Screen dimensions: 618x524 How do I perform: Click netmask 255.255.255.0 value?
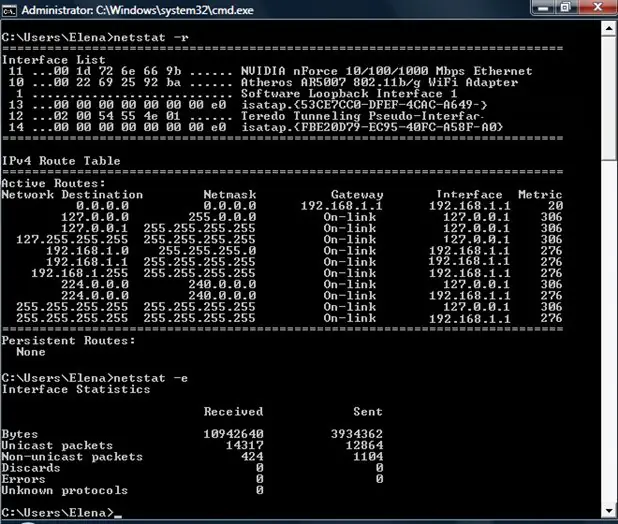tap(207, 251)
